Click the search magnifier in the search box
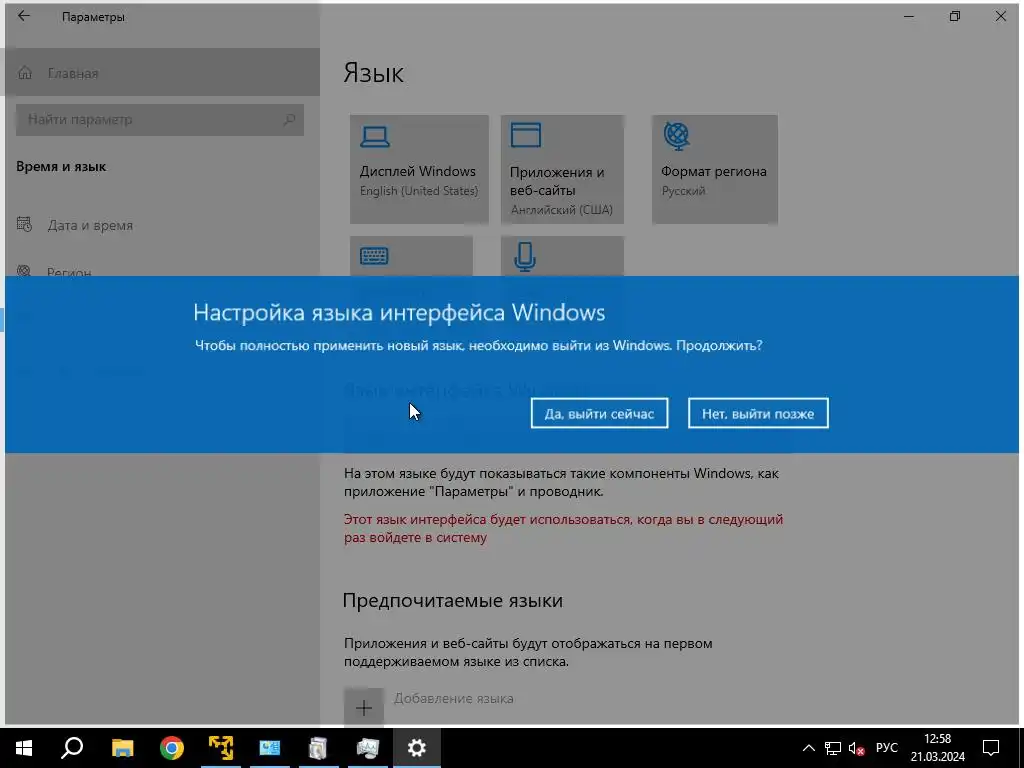Viewport: 1024px width, 768px height. (289, 120)
